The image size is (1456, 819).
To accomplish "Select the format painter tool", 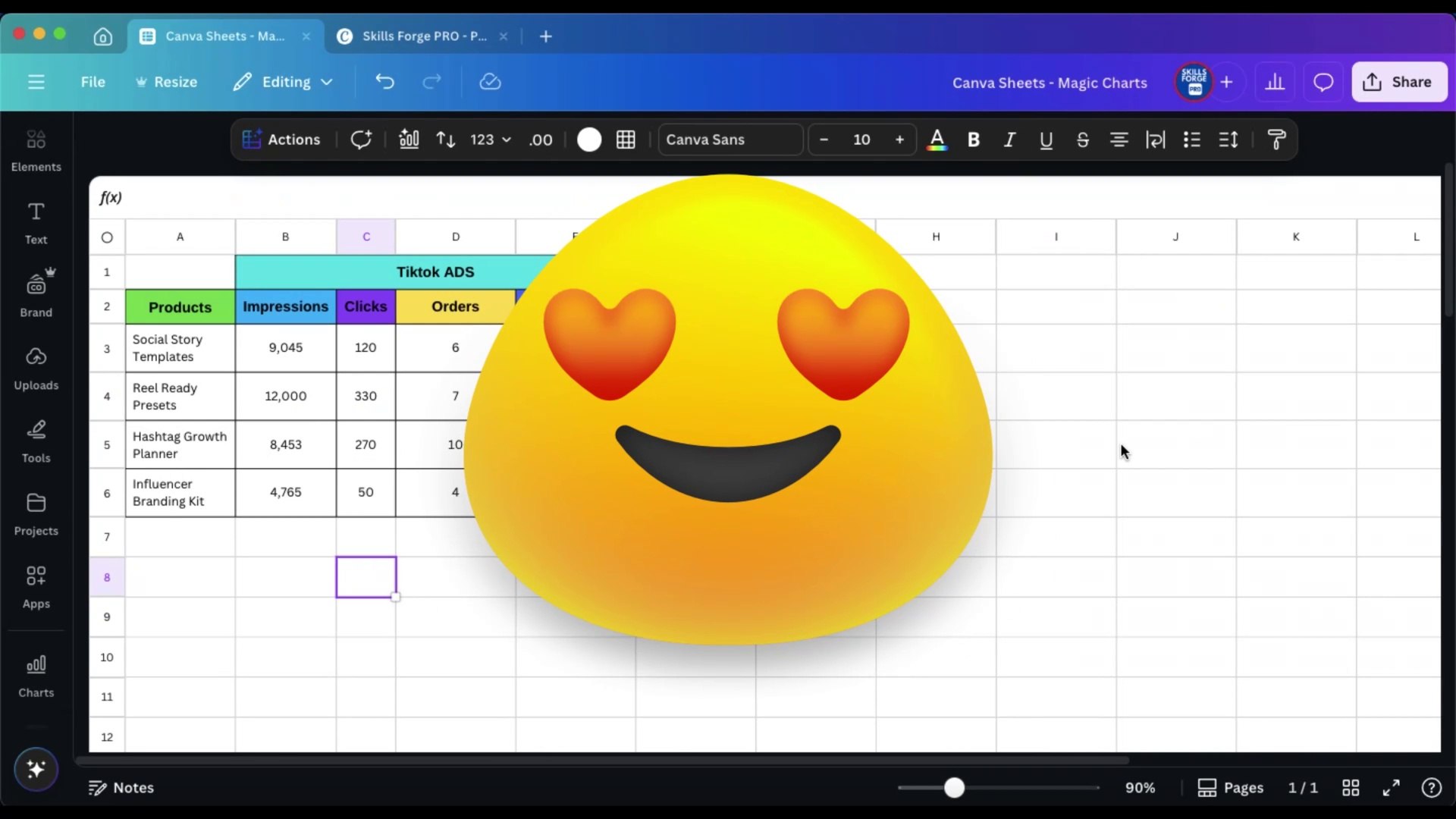I will 1277,140.
